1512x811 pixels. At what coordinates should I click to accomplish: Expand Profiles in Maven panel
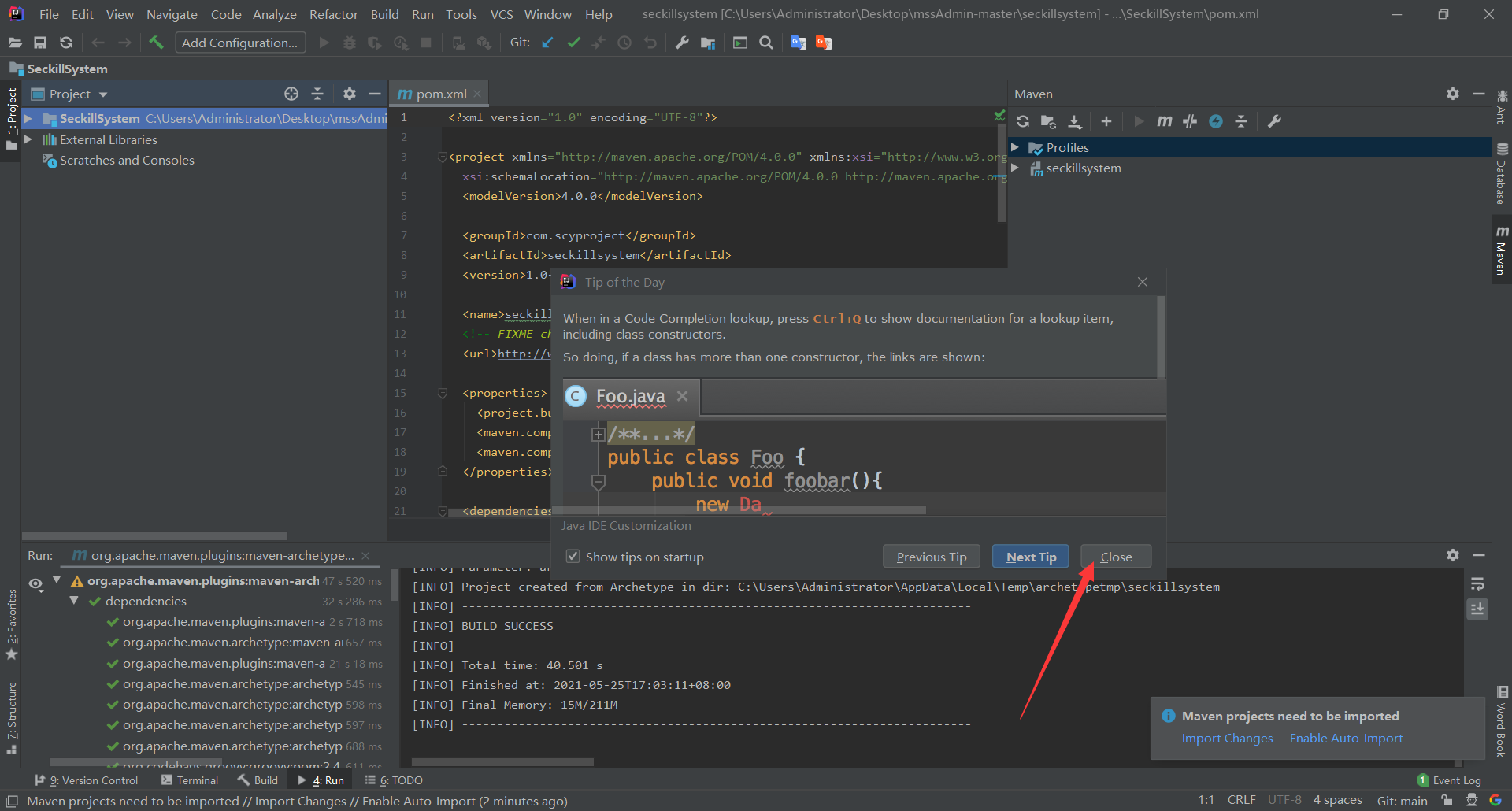[x=1015, y=147]
